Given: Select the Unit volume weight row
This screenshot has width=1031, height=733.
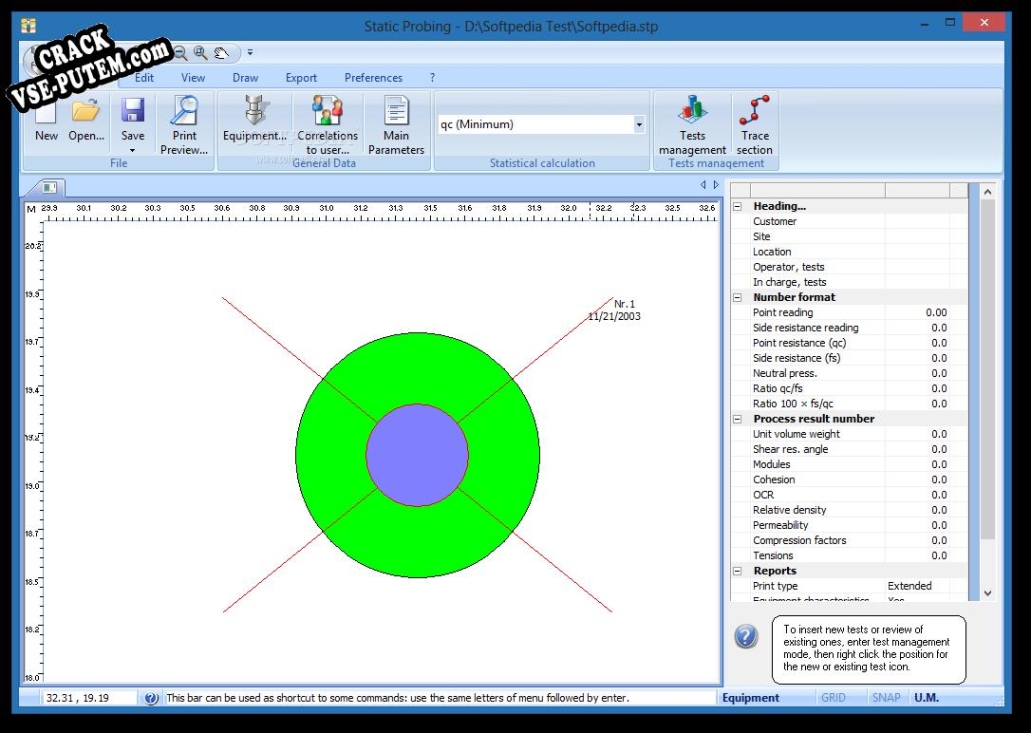Looking at the screenshot, I should point(849,434).
